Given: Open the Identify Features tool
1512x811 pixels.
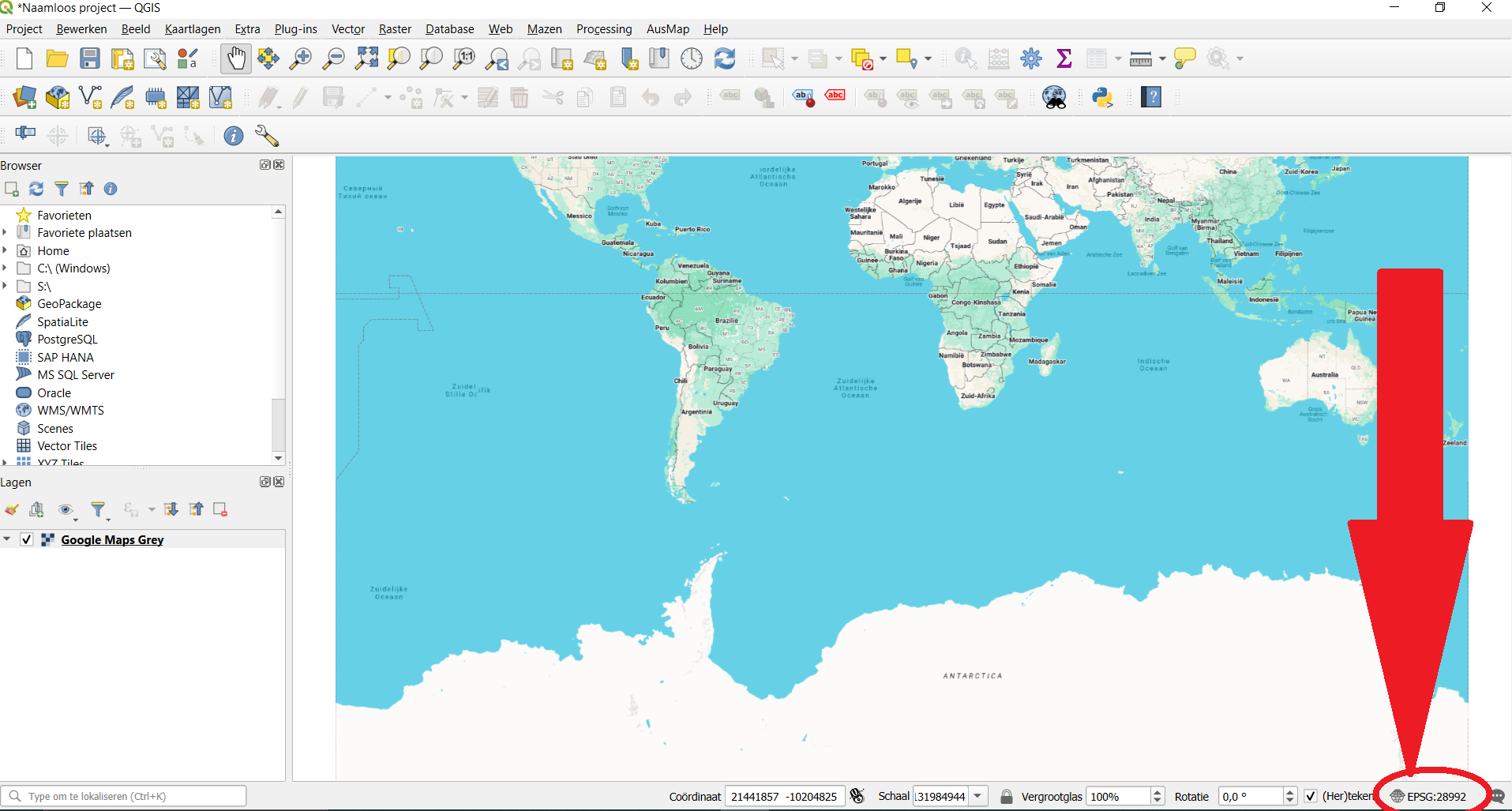Looking at the screenshot, I should tap(965, 58).
